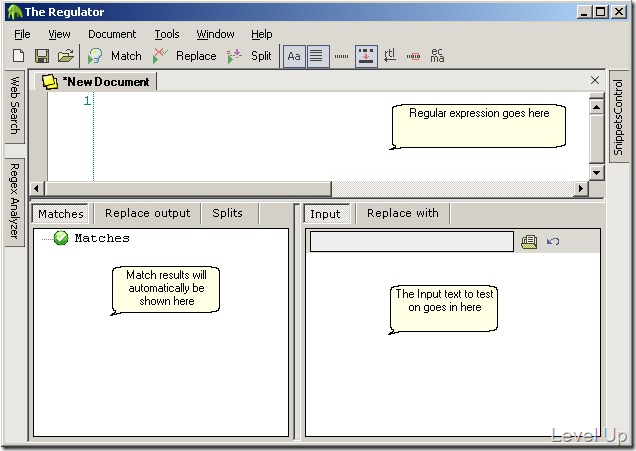Screen dimensions: 636x451
Task: Click in the input text test area
Action: click(x=452, y=344)
